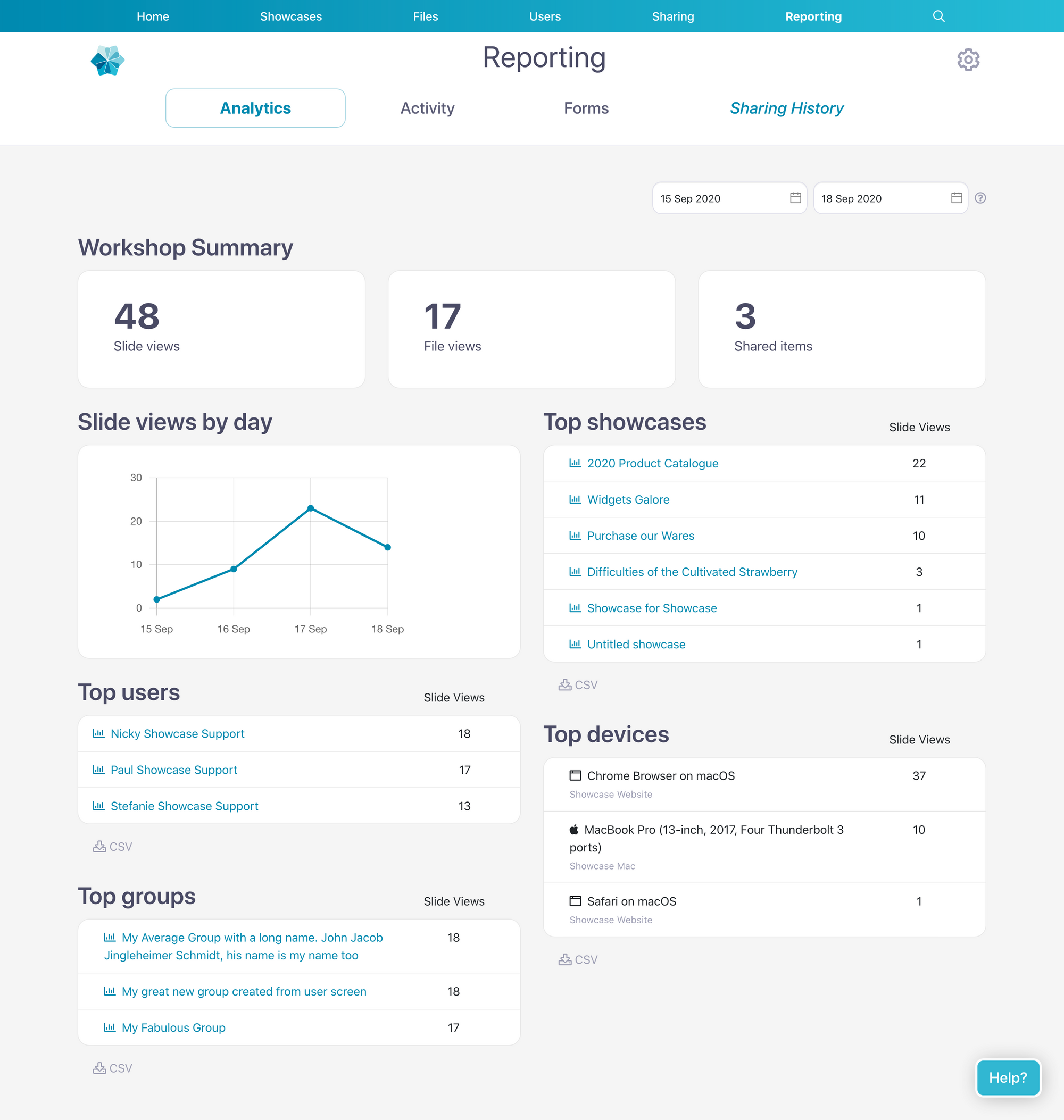
Task: Download Top devices CSV
Action: [x=578, y=959]
